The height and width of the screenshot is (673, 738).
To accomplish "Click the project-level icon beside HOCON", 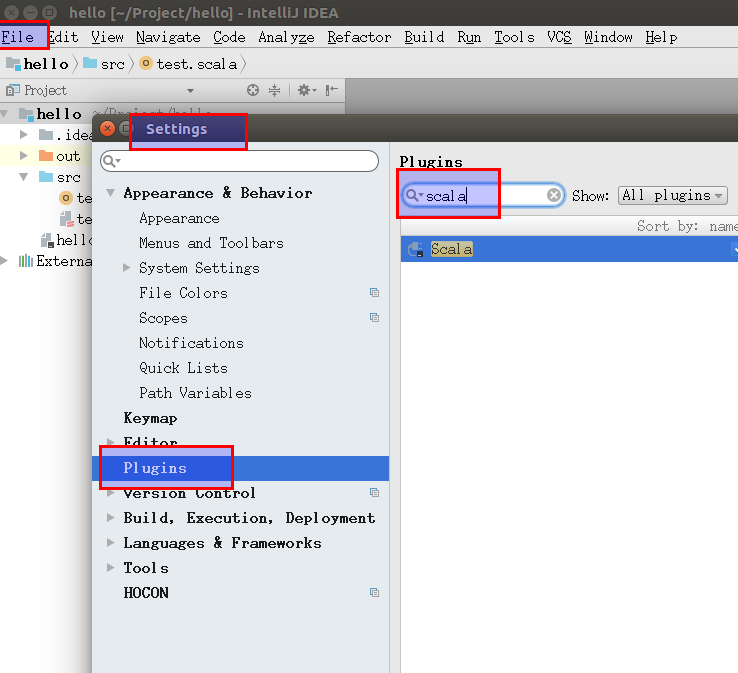I will pos(374,593).
